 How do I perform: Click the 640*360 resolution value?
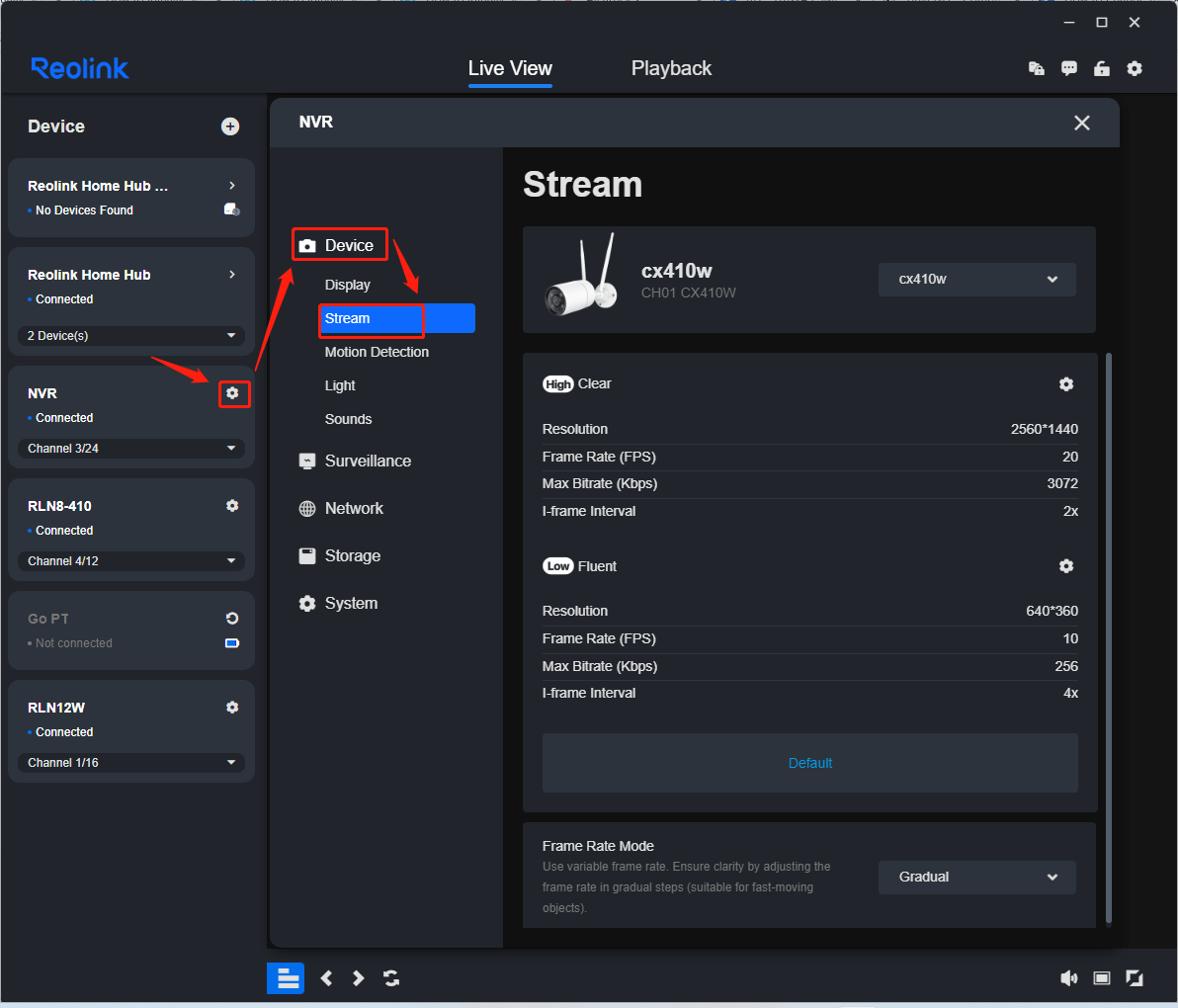point(1052,611)
